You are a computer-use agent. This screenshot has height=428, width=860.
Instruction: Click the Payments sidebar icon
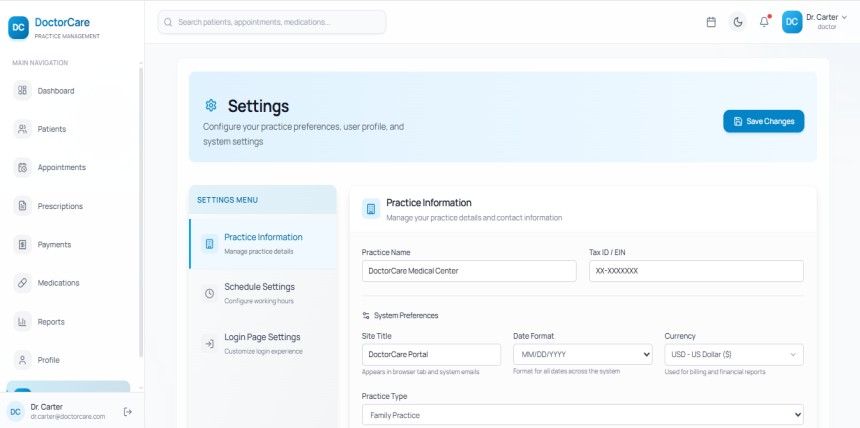click(x=23, y=245)
